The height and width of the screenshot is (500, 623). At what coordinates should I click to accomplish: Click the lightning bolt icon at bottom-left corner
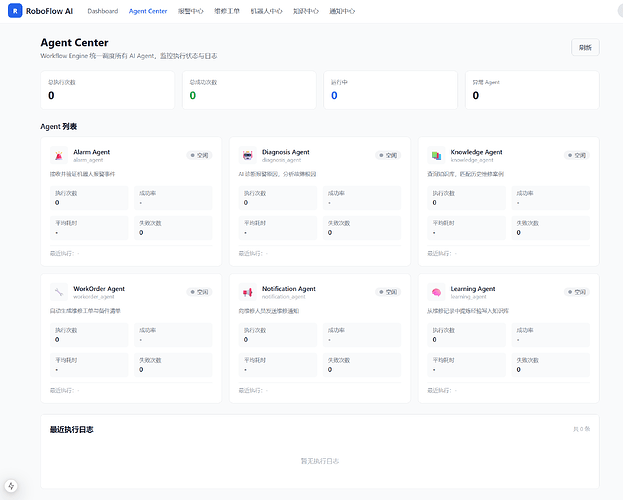point(11,486)
